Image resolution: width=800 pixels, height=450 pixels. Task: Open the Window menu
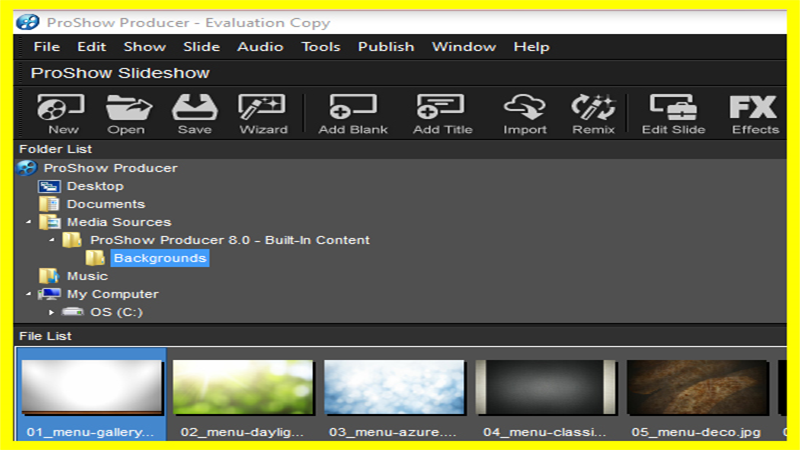click(x=464, y=47)
